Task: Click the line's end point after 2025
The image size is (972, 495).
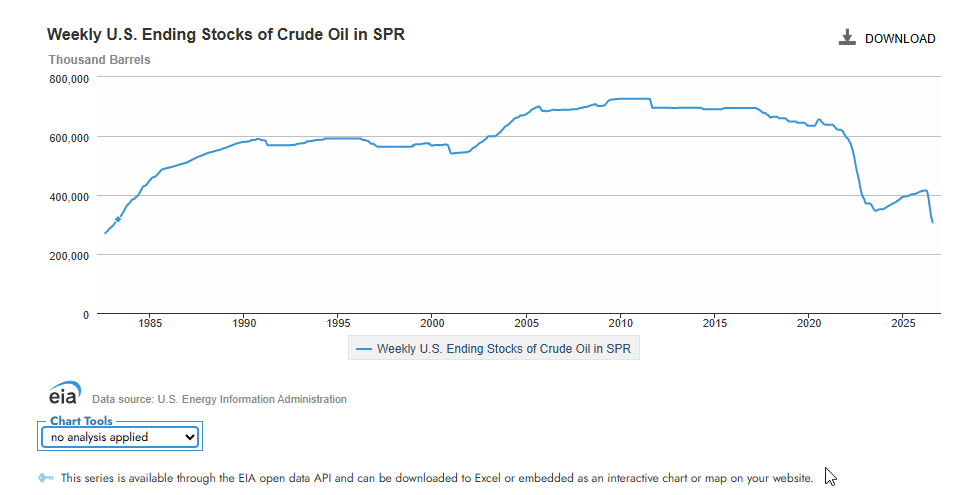Action: [x=932, y=222]
